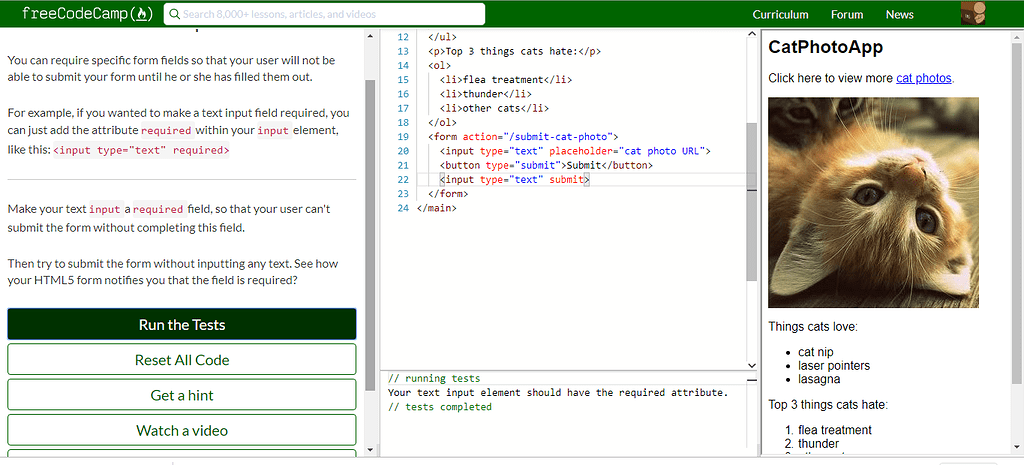Follow the cat photos link
Screen dimensions: 1024x465
click(x=923, y=78)
